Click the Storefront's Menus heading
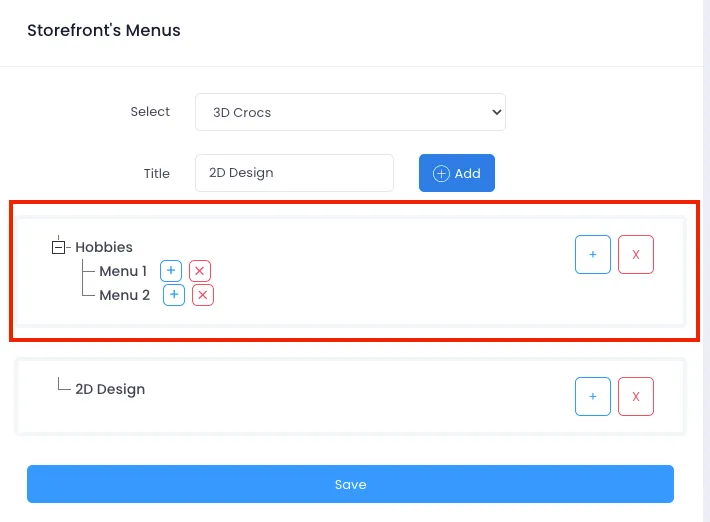This screenshot has width=710, height=522. pyautogui.click(x=104, y=30)
